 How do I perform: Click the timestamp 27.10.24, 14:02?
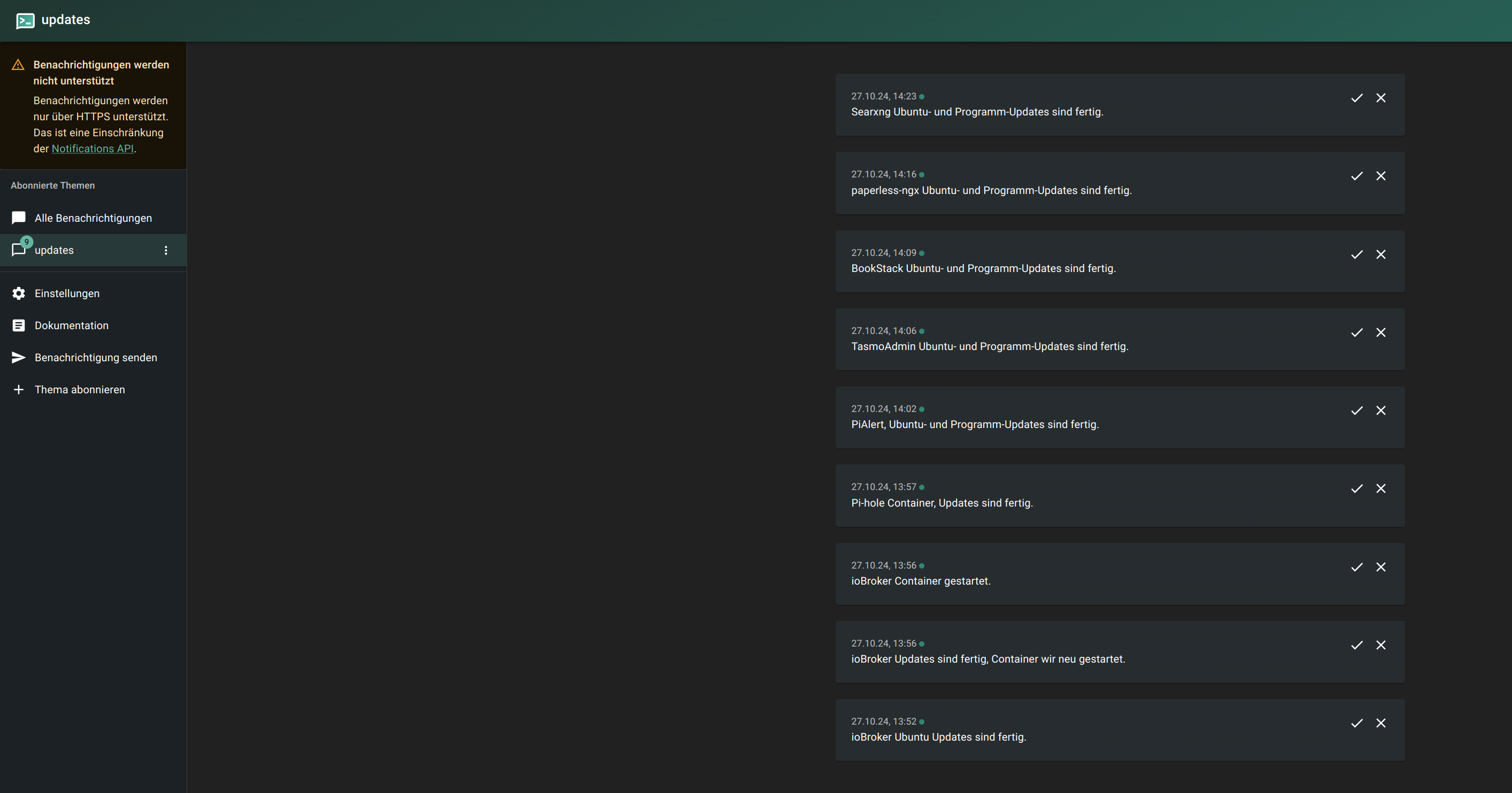(x=883, y=409)
